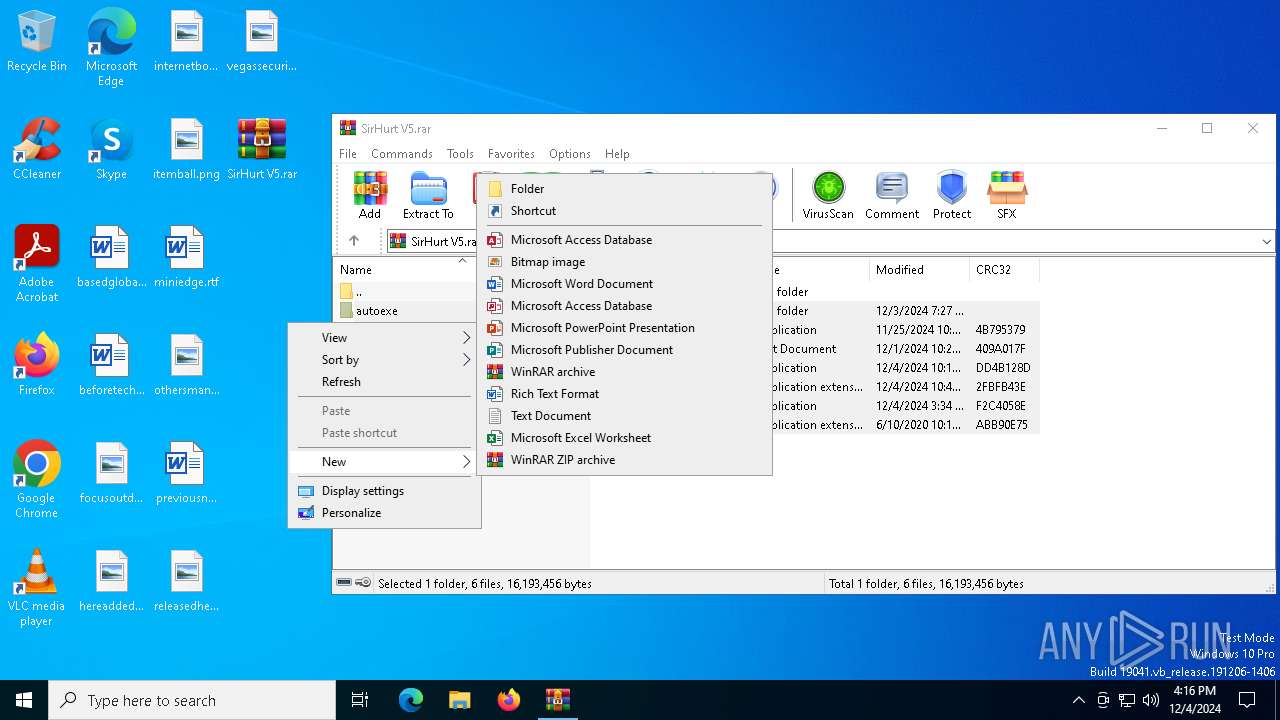Open the volume control in the tray
Viewport: 1280px width, 720px height.
[1150, 700]
